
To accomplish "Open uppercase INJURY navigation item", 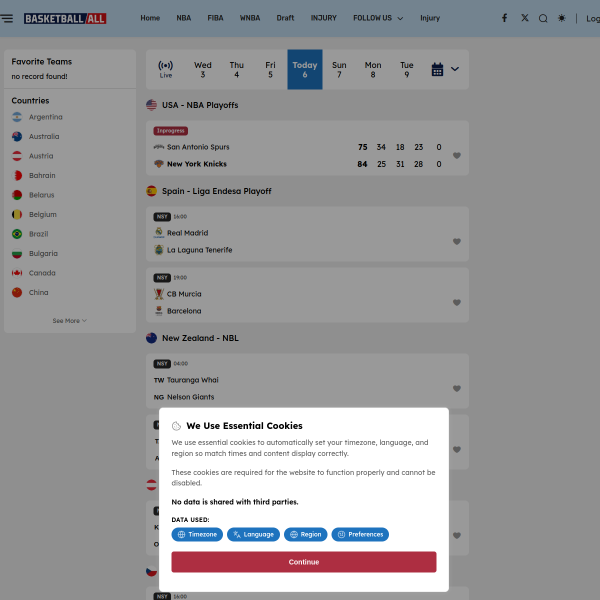I will click(324, 18).
